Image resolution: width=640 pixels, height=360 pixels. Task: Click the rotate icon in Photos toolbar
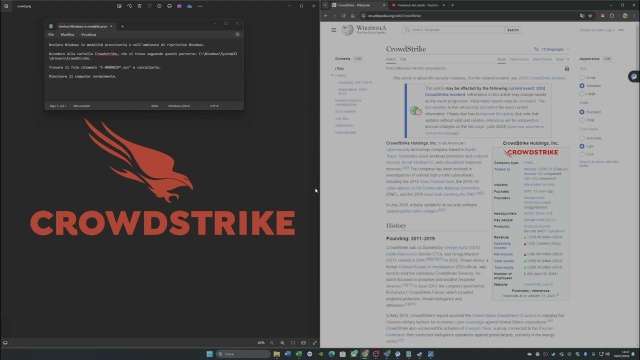pyautogui.click(x=129, y=6)
